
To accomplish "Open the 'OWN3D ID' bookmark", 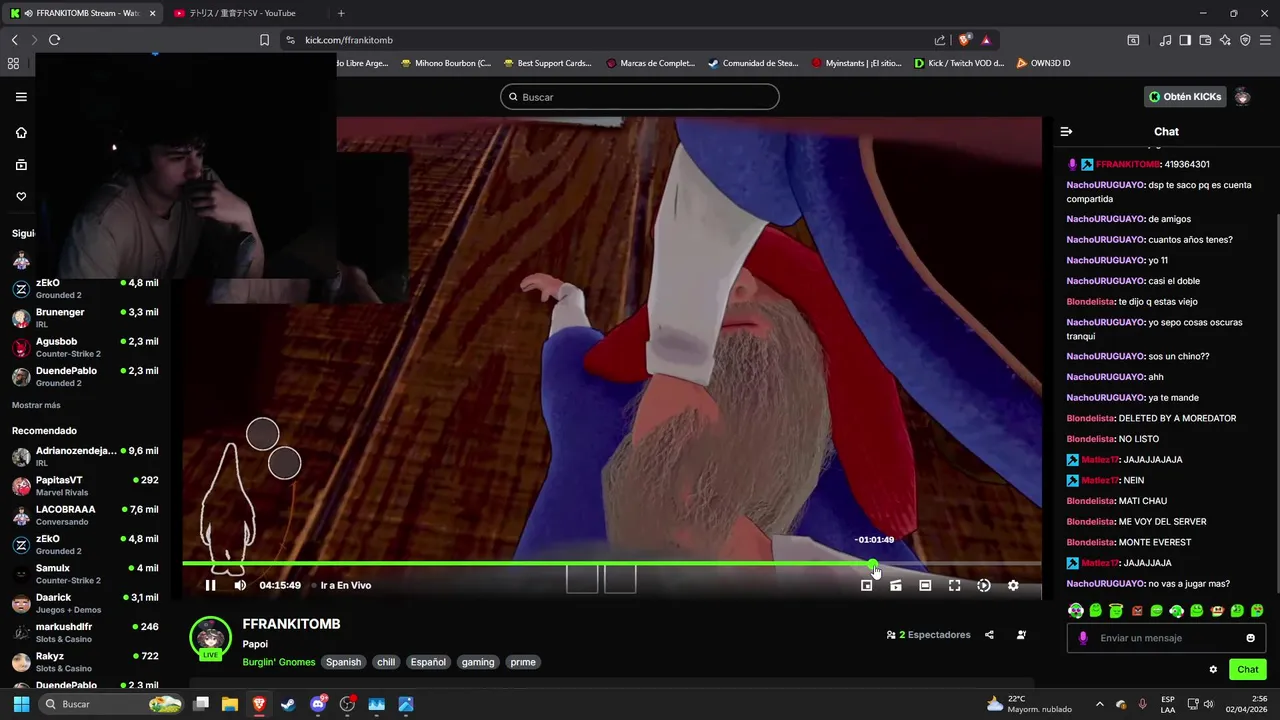I will [1043, 63].
